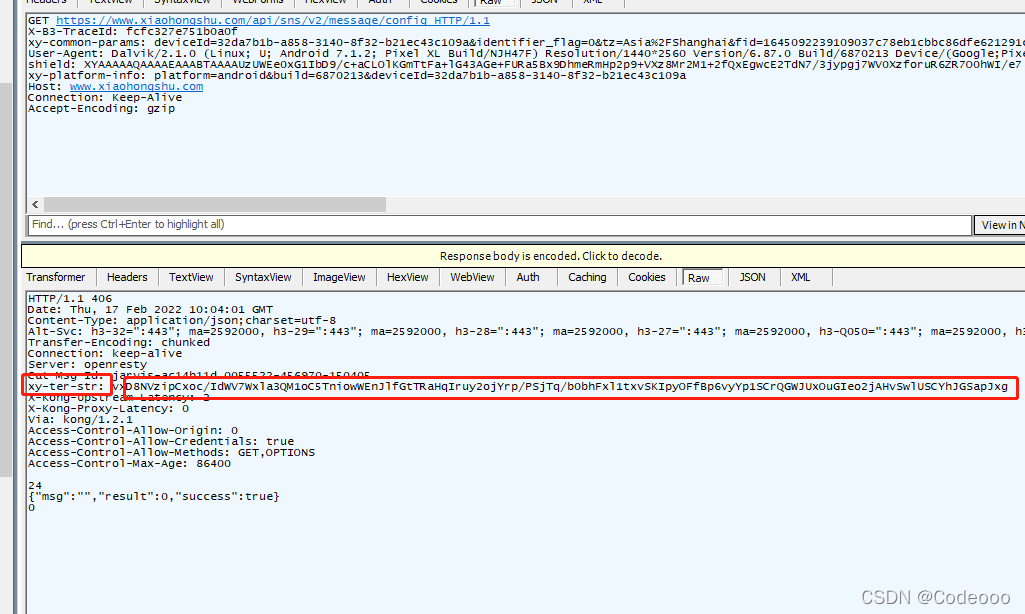The height and width of the screenshot is (614, 1025).
Task: View the response in HexView
Action: coord(407,277)
